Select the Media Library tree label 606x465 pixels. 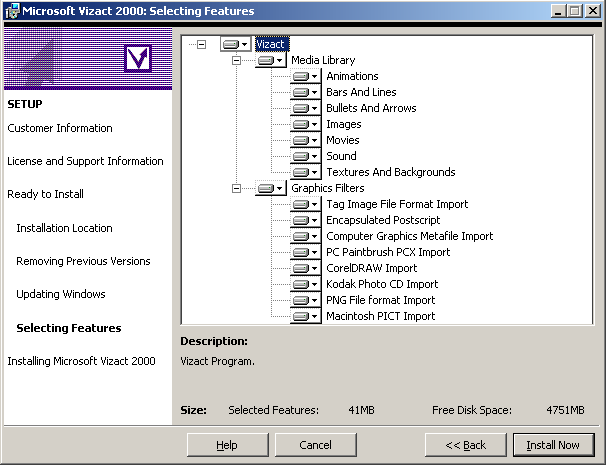[323, 60]
